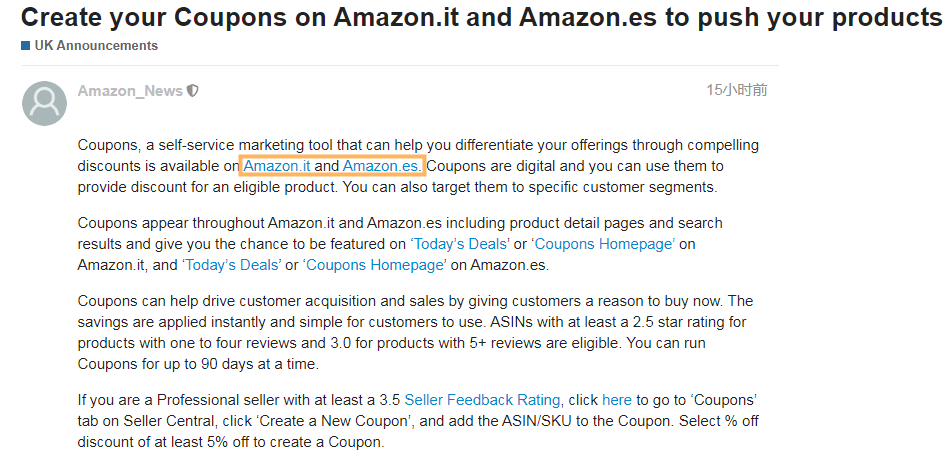Screen dimensions: 946x456
Task: Open the Amazon_News username profile
Action: coord(130,91)
